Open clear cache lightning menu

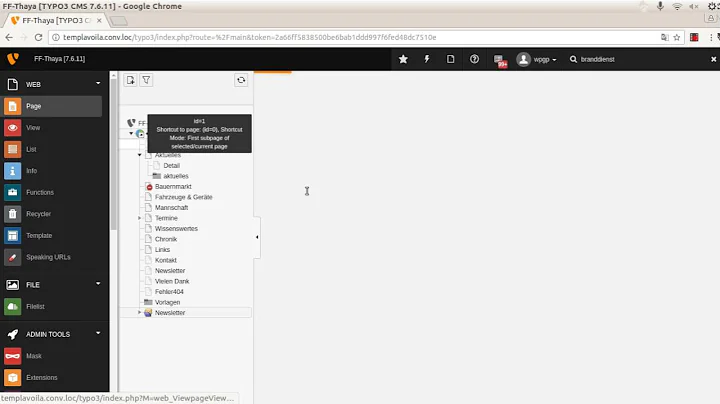coord(427,59)
